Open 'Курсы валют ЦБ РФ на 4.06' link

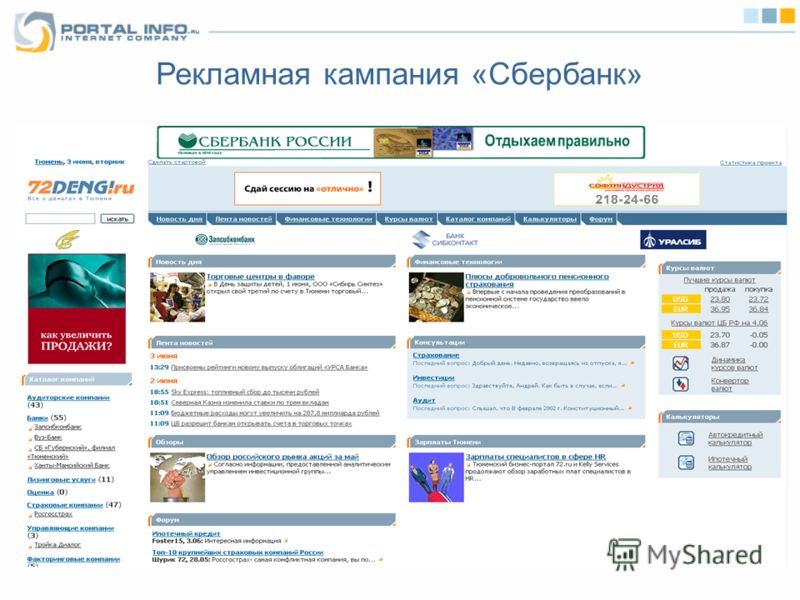(x=719, y=323)
